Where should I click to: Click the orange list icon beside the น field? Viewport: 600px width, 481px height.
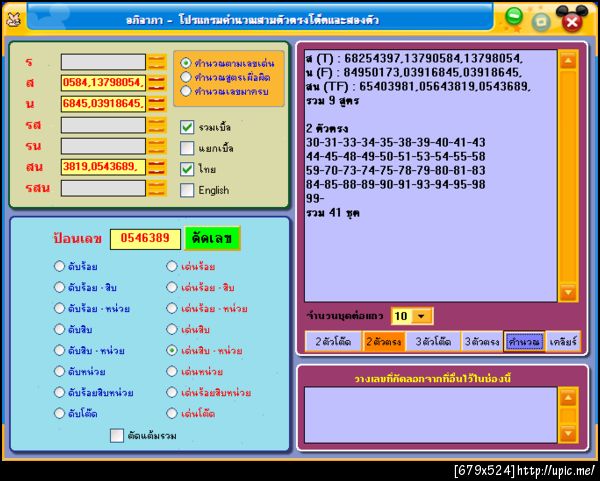coord(157,104)
